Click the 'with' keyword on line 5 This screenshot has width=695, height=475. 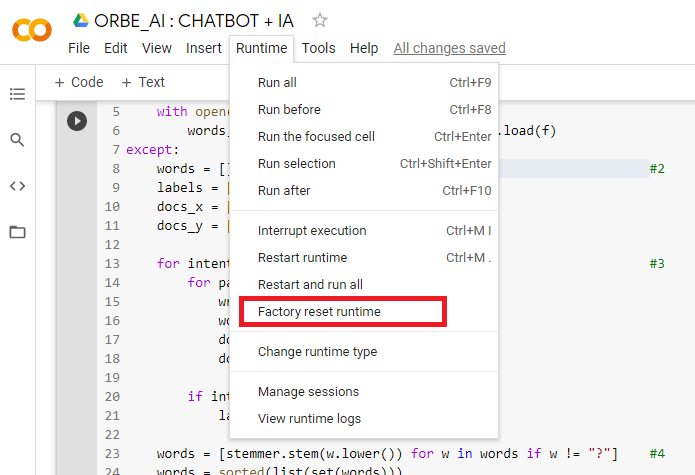coord(172,112)
